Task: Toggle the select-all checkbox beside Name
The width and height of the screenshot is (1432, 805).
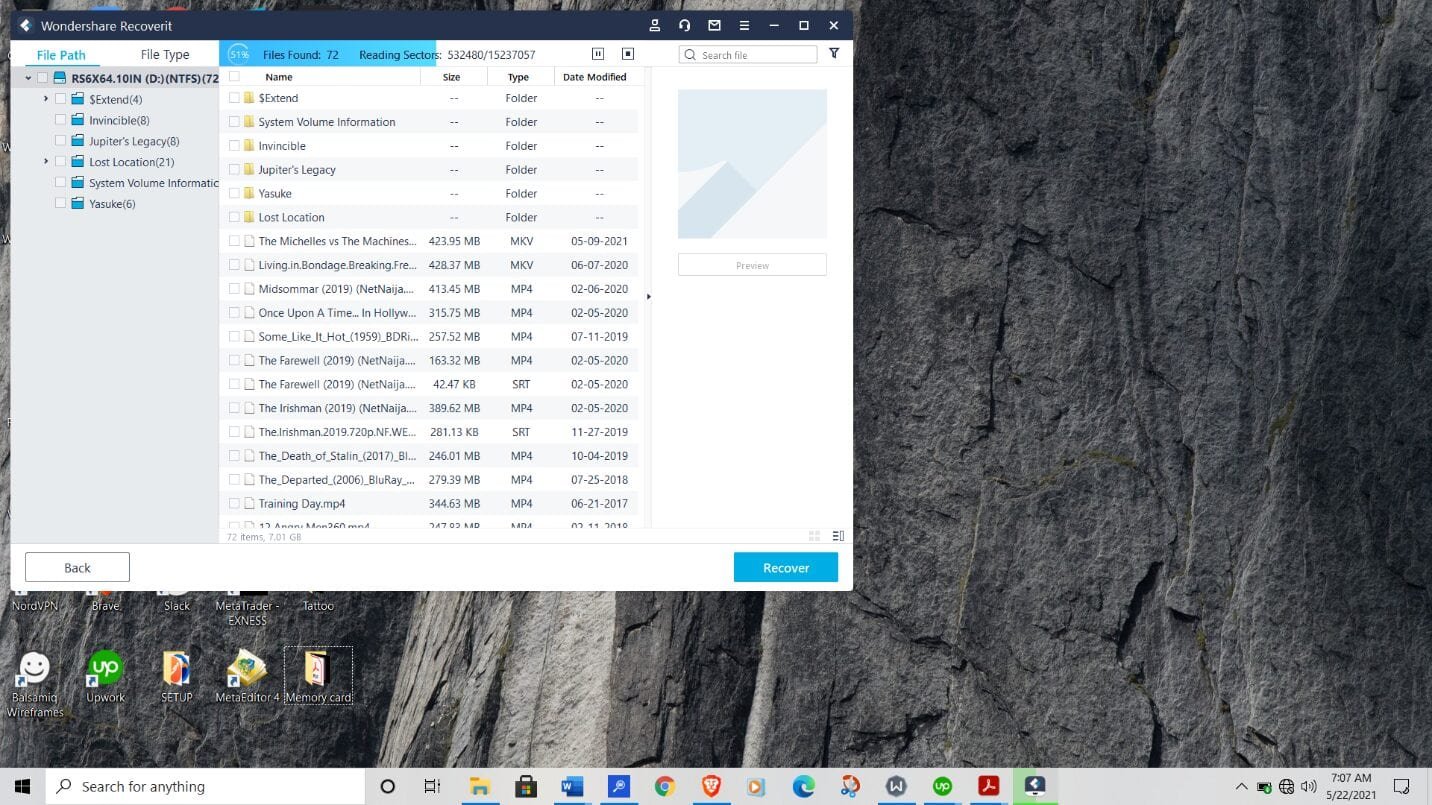Action: tap(234, 77)
